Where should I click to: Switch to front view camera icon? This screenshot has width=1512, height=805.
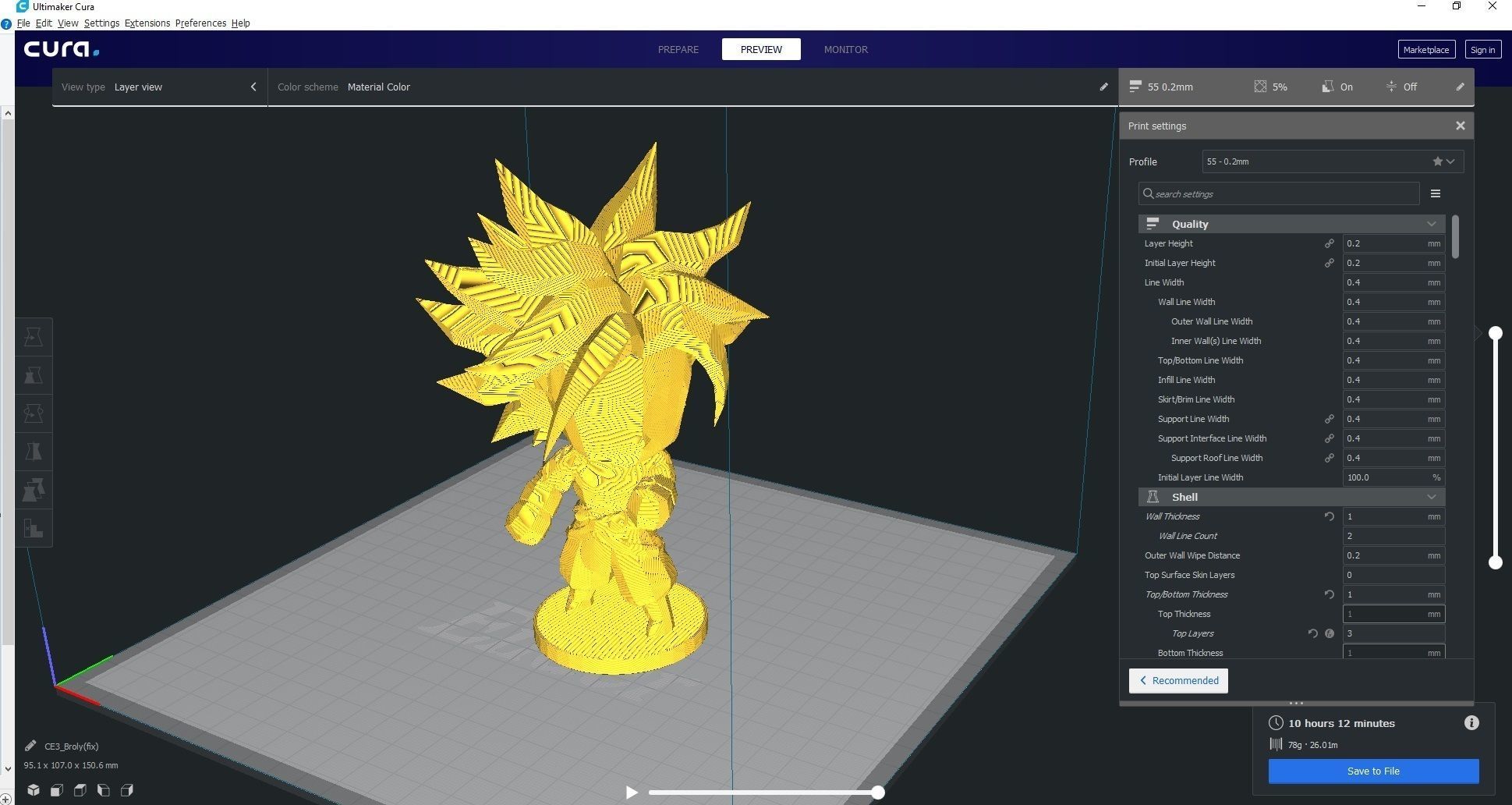click(x=57, y=790)
